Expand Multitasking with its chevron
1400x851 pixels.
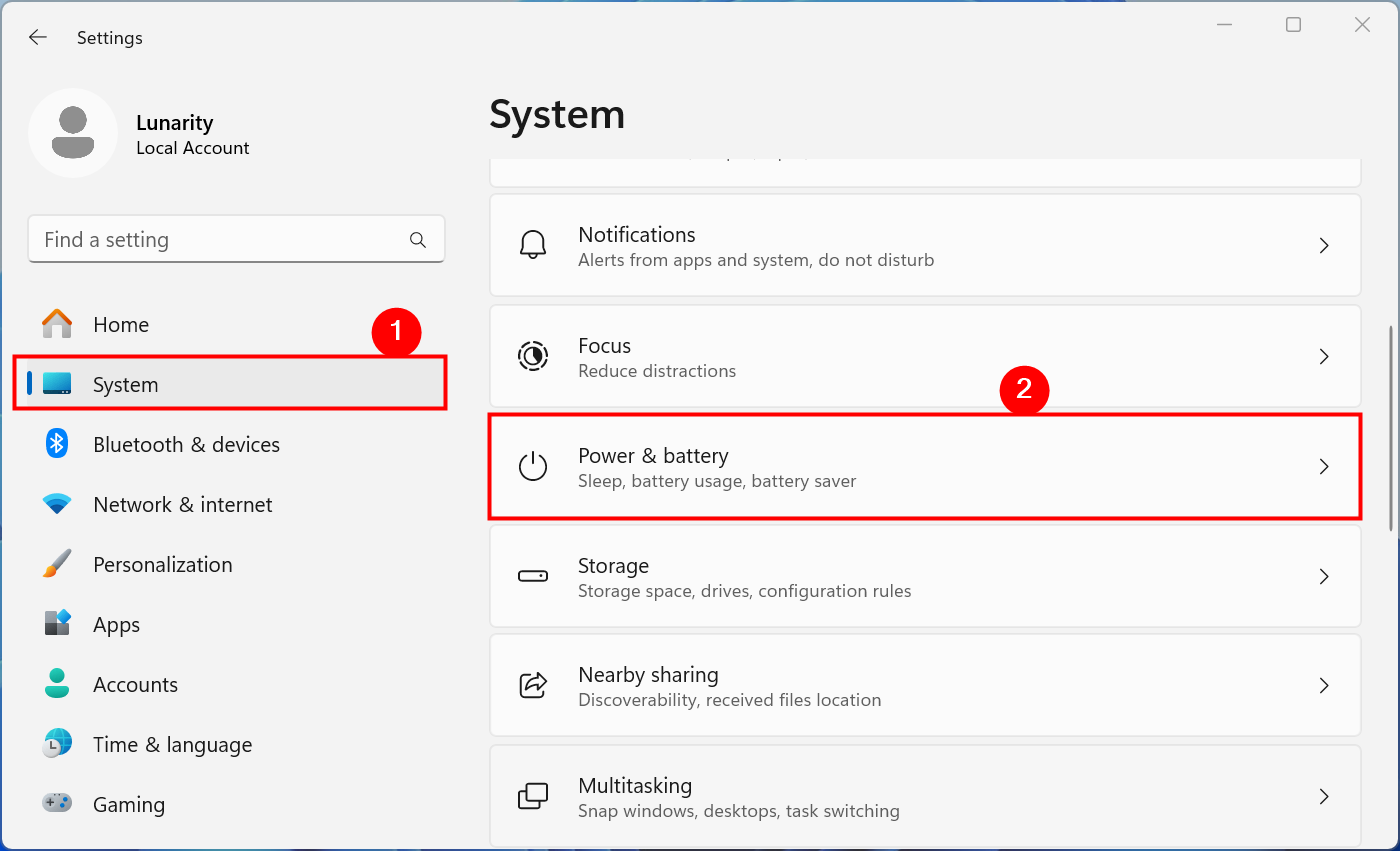[1324, 797]
